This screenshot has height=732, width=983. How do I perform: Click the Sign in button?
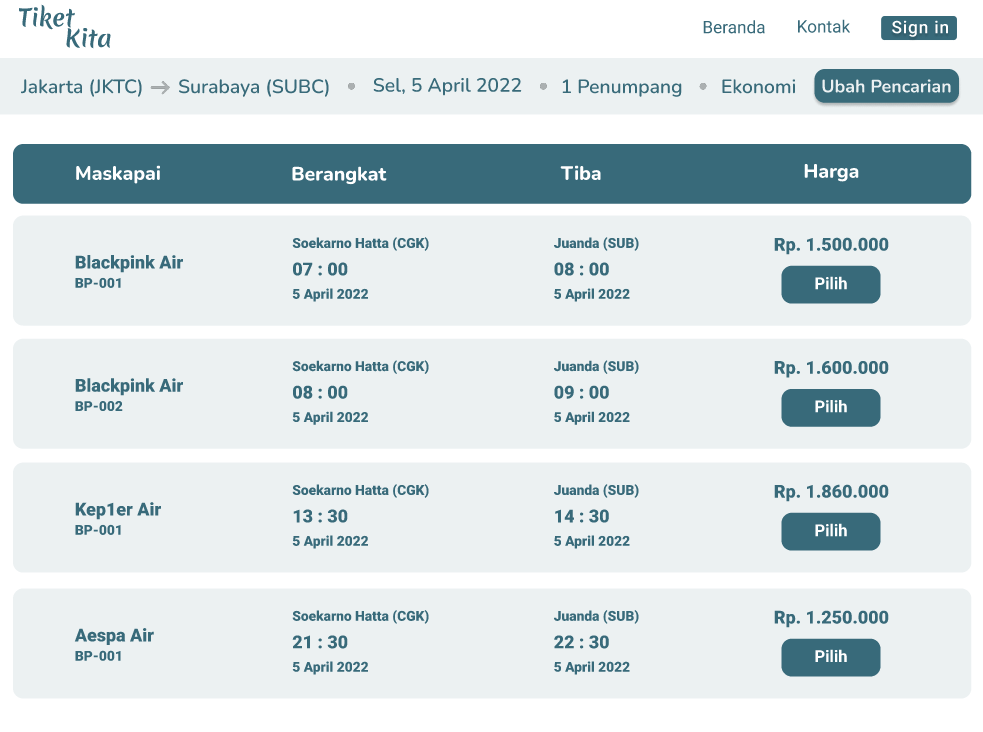[919, 28]
